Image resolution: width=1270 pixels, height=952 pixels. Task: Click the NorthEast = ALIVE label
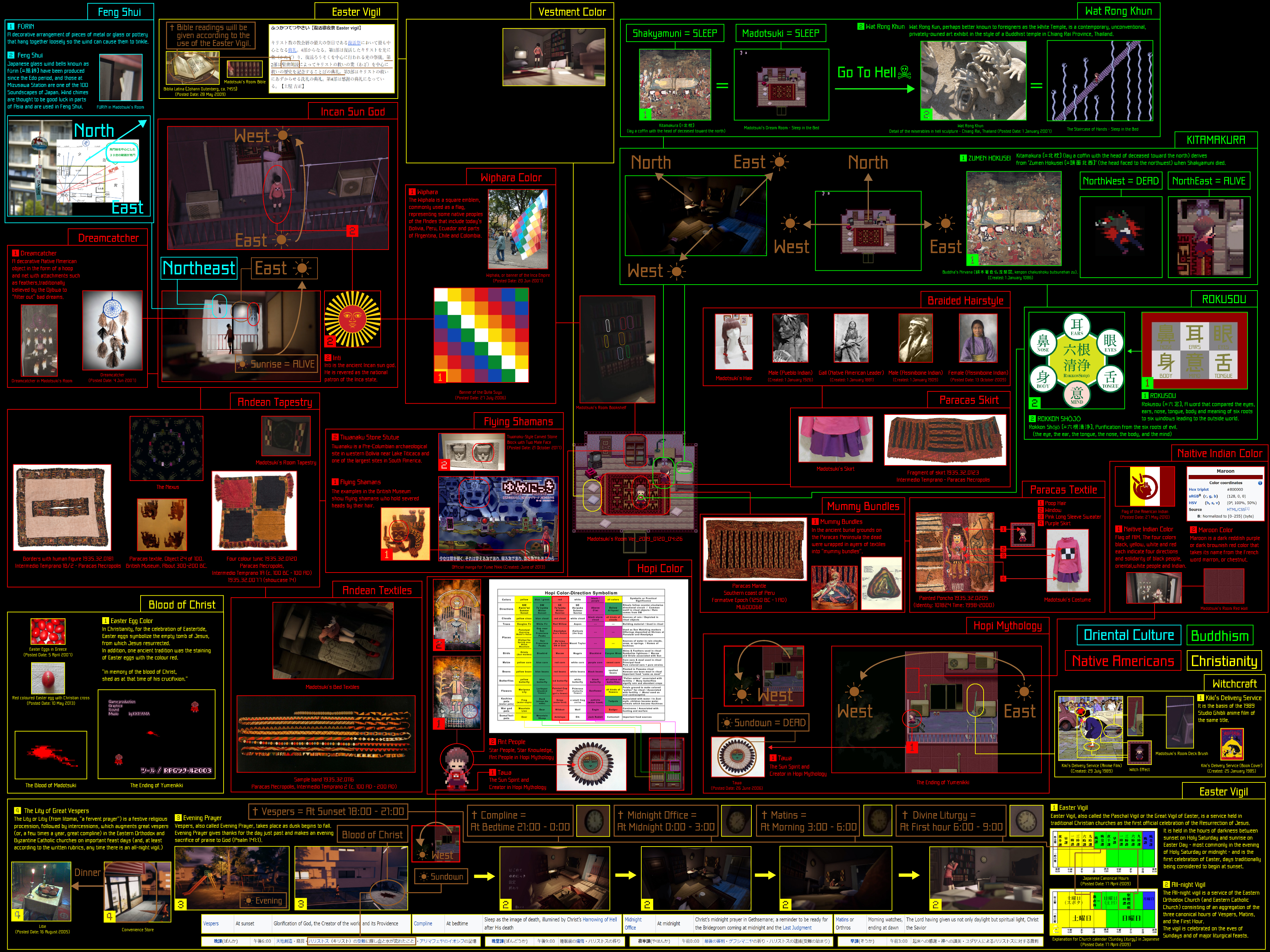click(x=1208, y=181)
